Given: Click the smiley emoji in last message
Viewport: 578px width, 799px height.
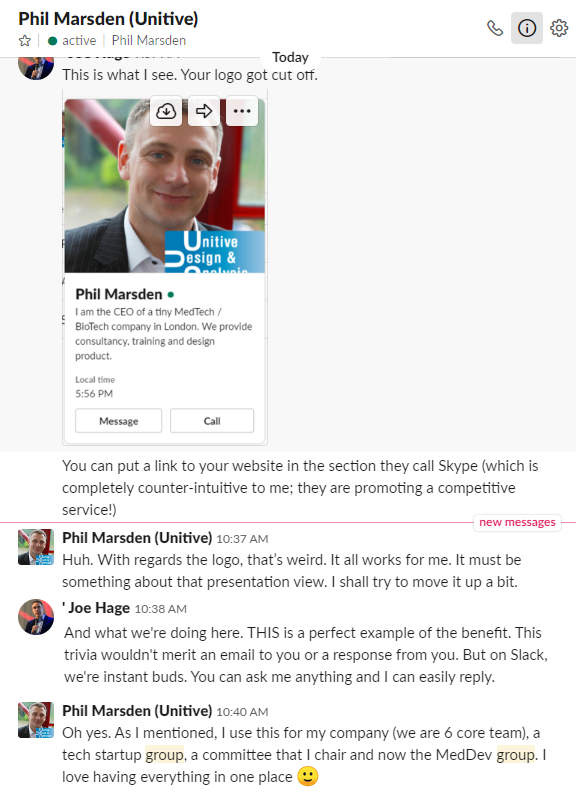Looking at the screenshot, I should tap(307, 777).
